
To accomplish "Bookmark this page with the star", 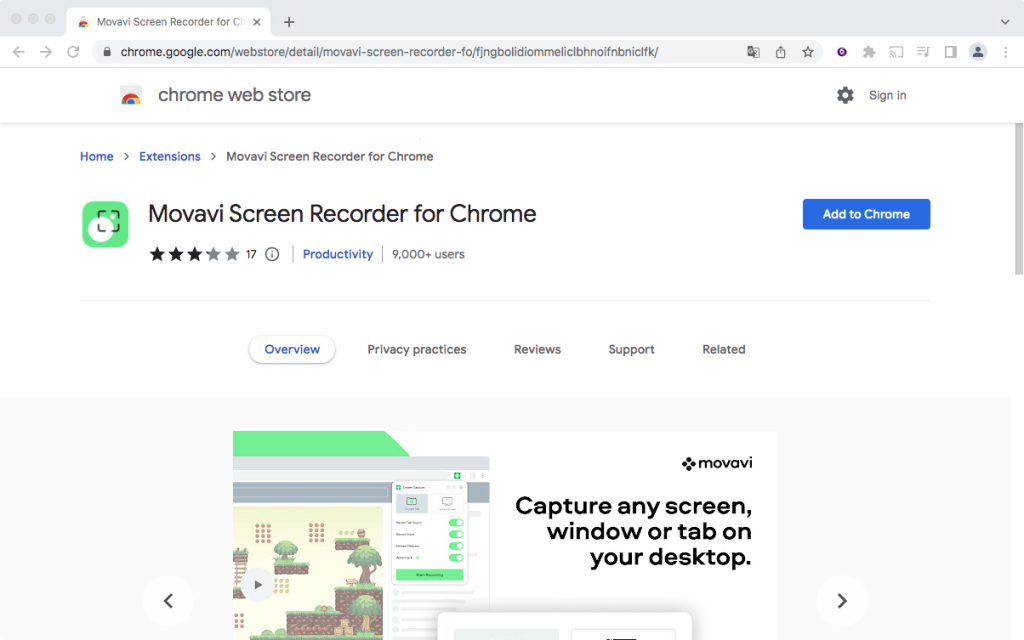I will point(808,52).
